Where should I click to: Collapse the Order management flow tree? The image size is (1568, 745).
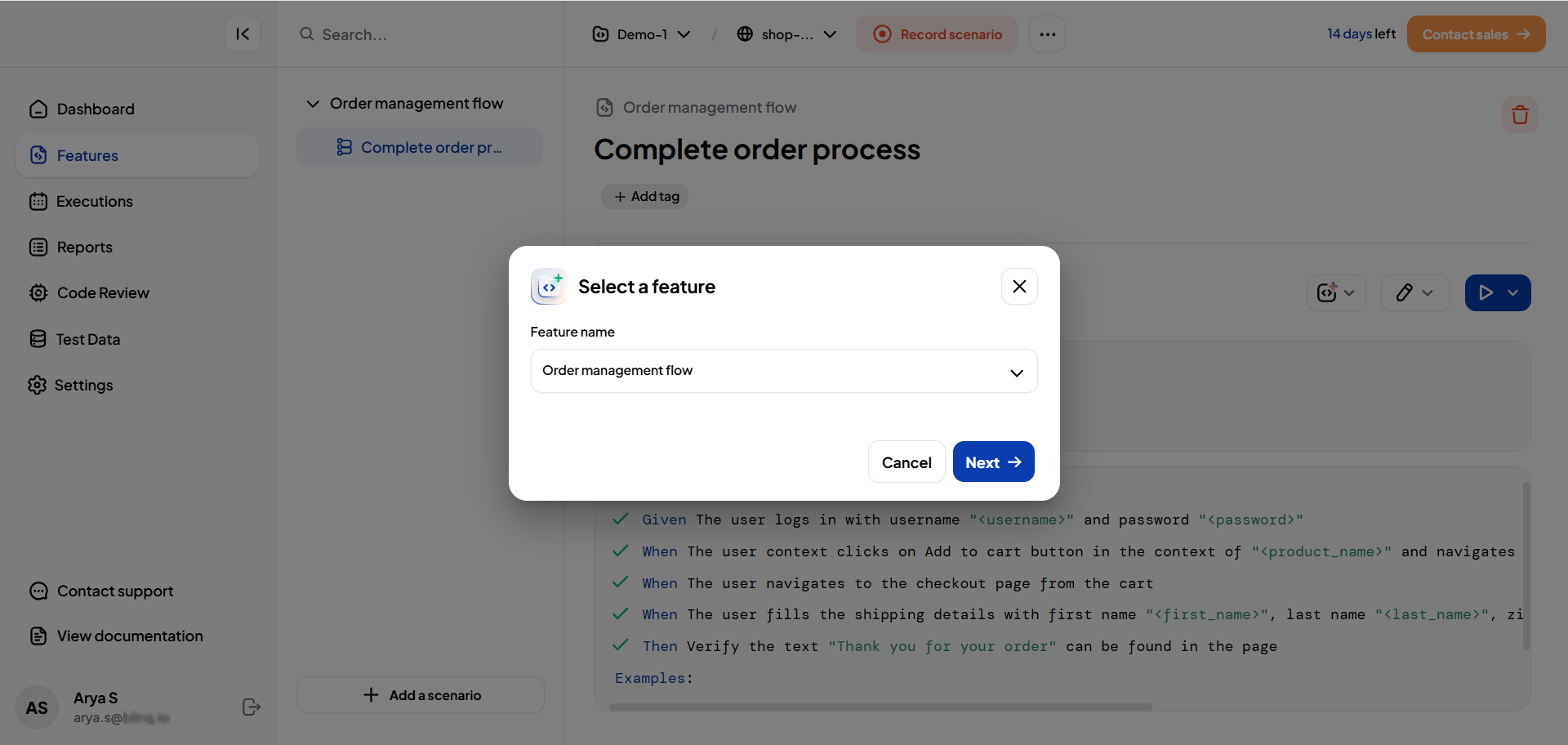pyautogui.click(x=313, y=104)
